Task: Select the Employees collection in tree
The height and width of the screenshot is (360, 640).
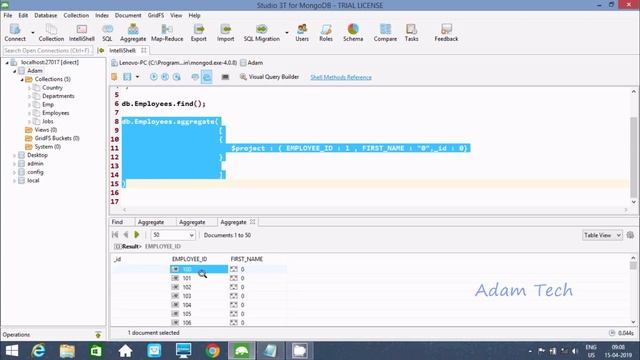Action: (56, 113)
